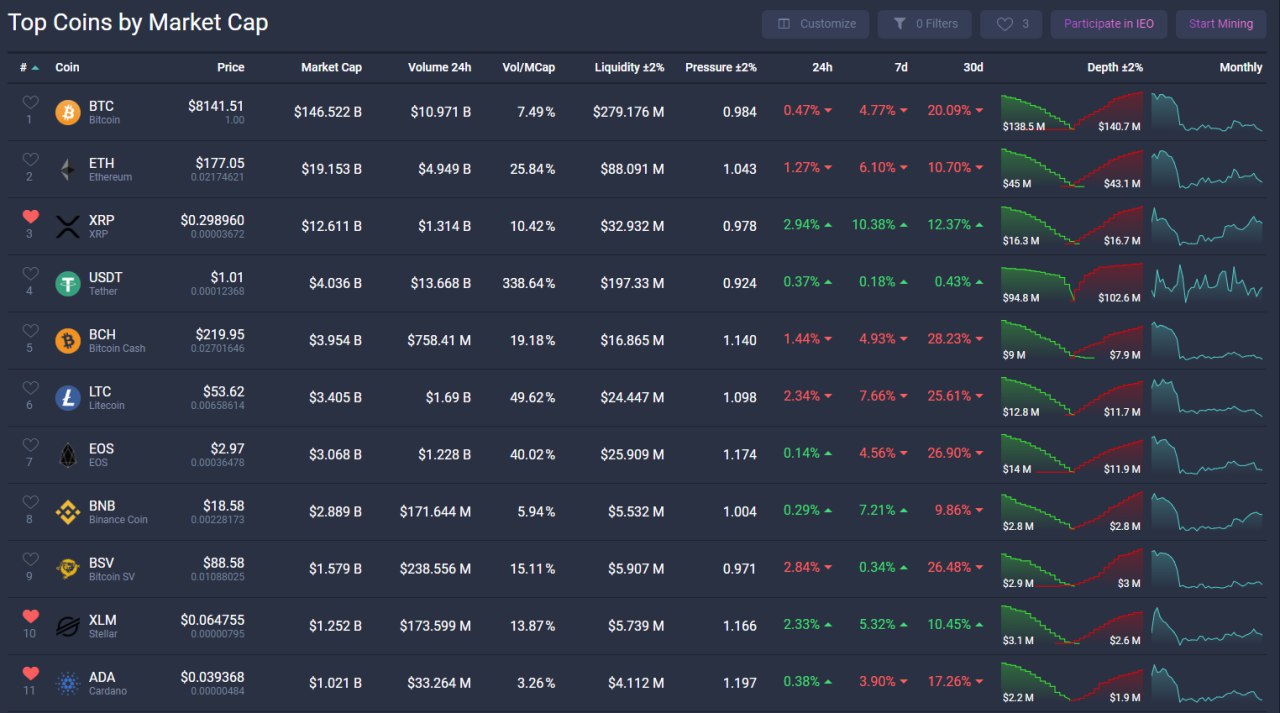The image size is (1280, 713).
Task: Click BCH 30d change 28.23%
Action: point(949,339)
